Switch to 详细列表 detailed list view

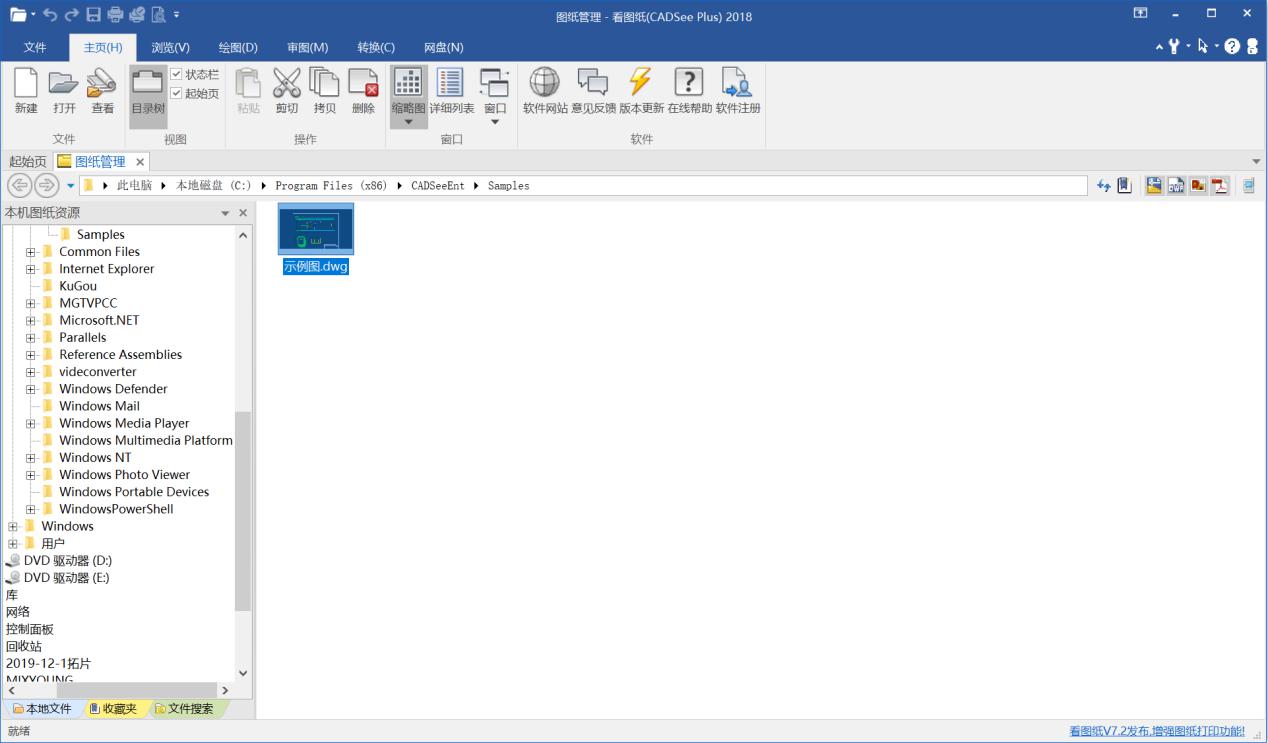[451, 90]
